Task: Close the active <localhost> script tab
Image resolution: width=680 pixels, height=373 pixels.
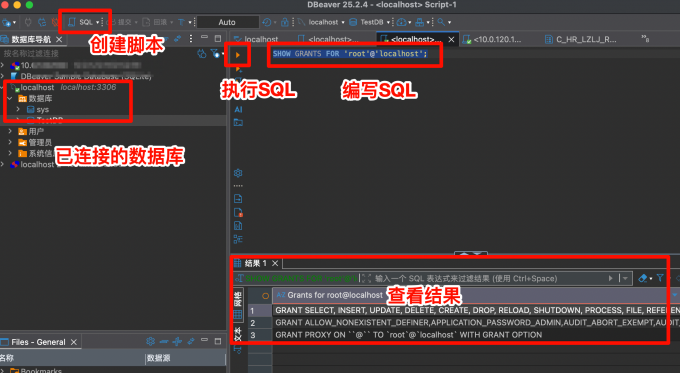Action: [x=451, y=39]
